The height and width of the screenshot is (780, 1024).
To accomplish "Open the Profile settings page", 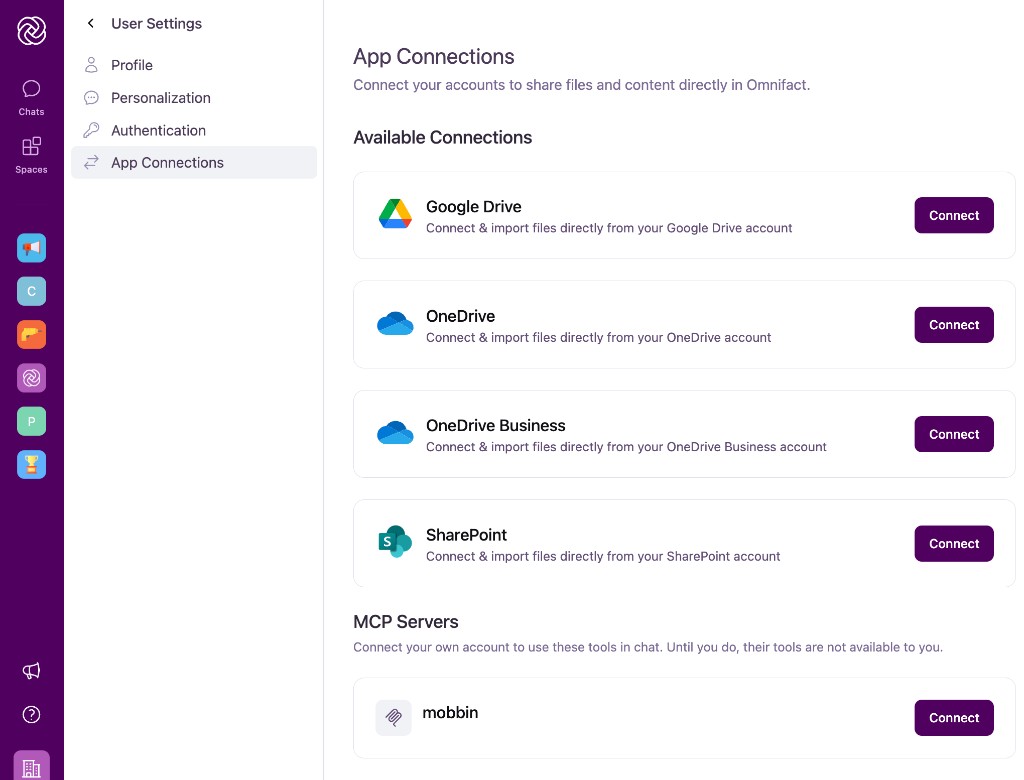I will 194,65.
